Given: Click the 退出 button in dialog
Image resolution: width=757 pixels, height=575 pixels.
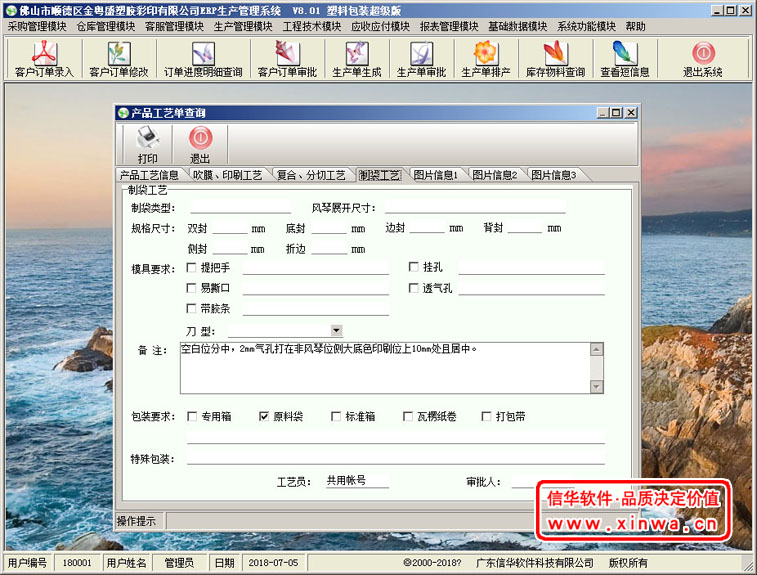Looking at the screenshot, I should (200, 144).
